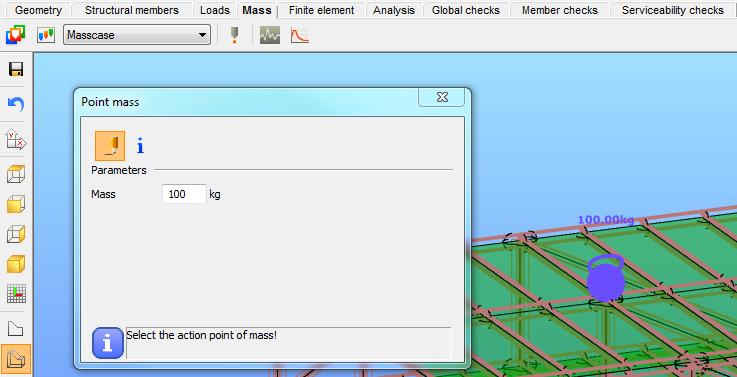Click the pencil draw icon in Point mass
This screenshot has width=737, height=377.
coord(110,146)
